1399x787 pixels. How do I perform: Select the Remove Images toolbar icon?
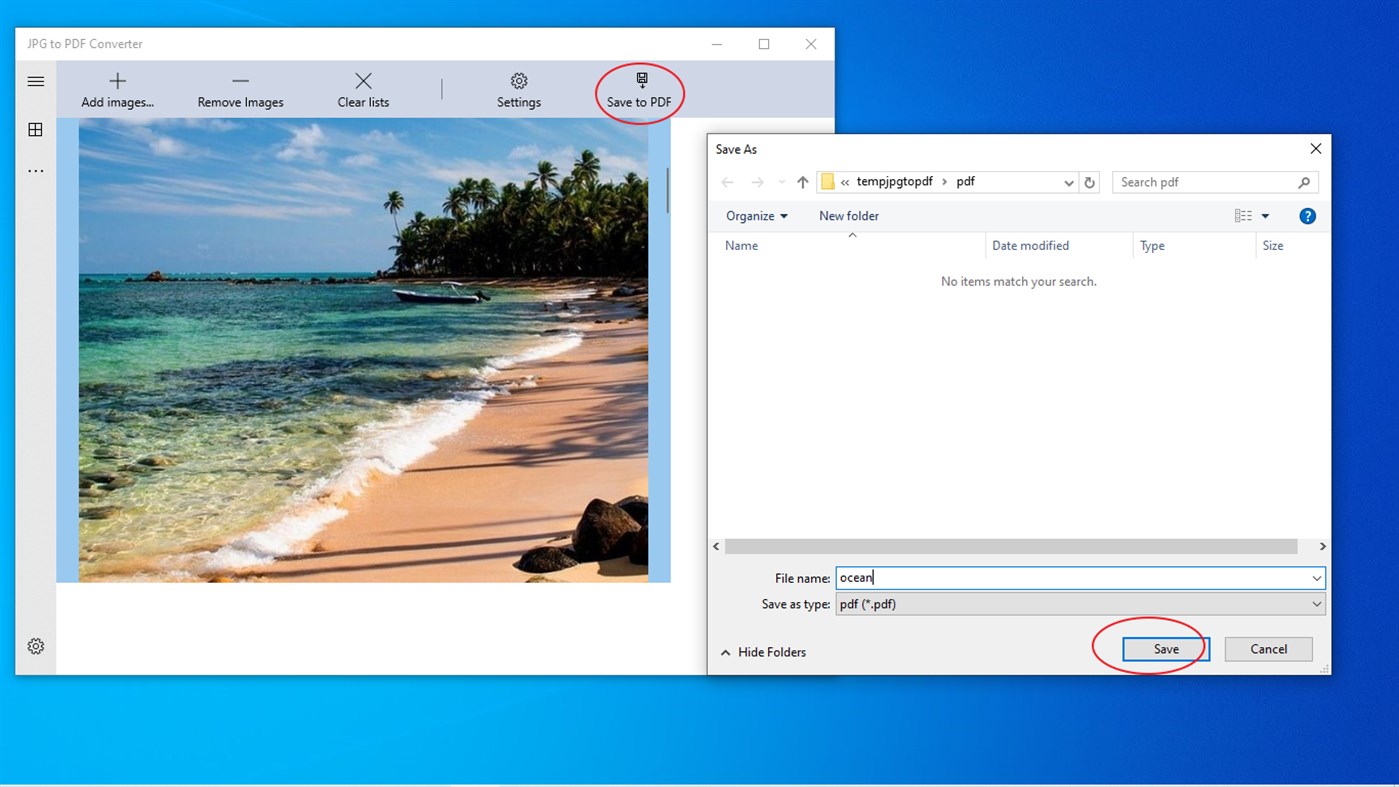[x=240, y=81]
